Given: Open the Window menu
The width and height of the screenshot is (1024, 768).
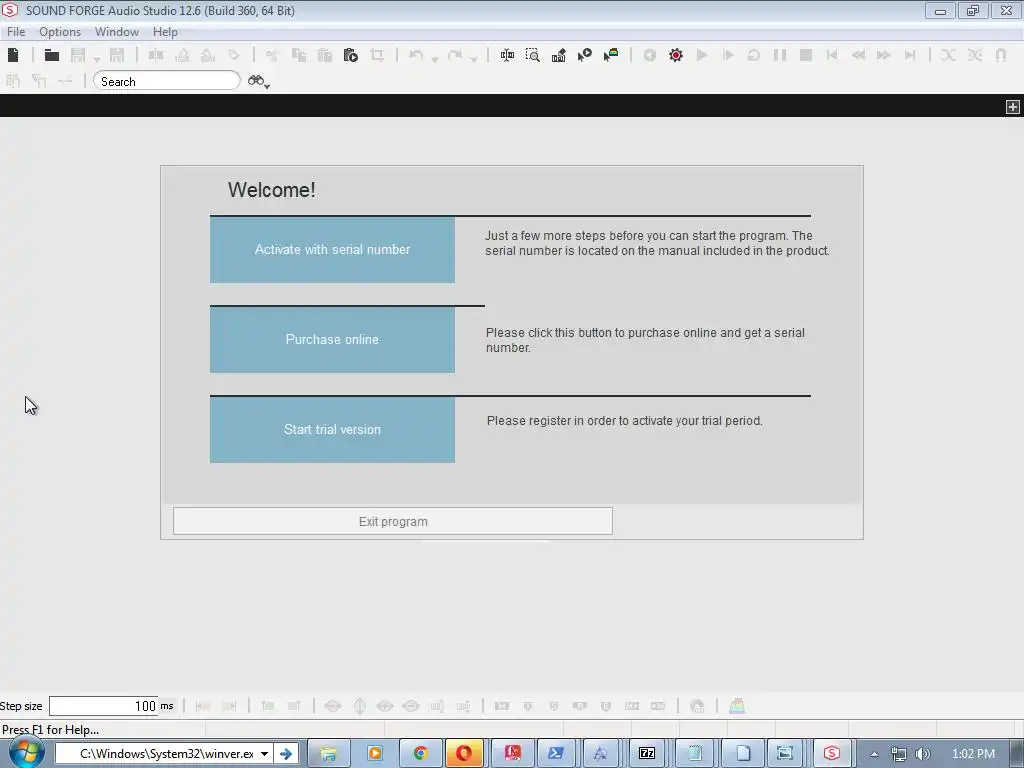Looking at the screenshot, I should click(117, 31).
